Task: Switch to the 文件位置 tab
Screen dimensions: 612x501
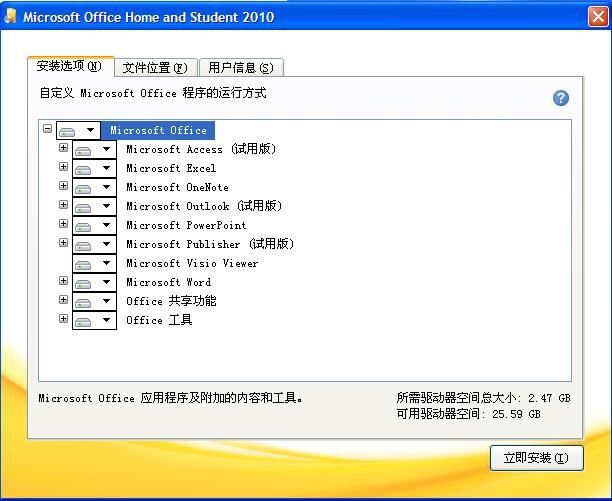Action: 155,68
